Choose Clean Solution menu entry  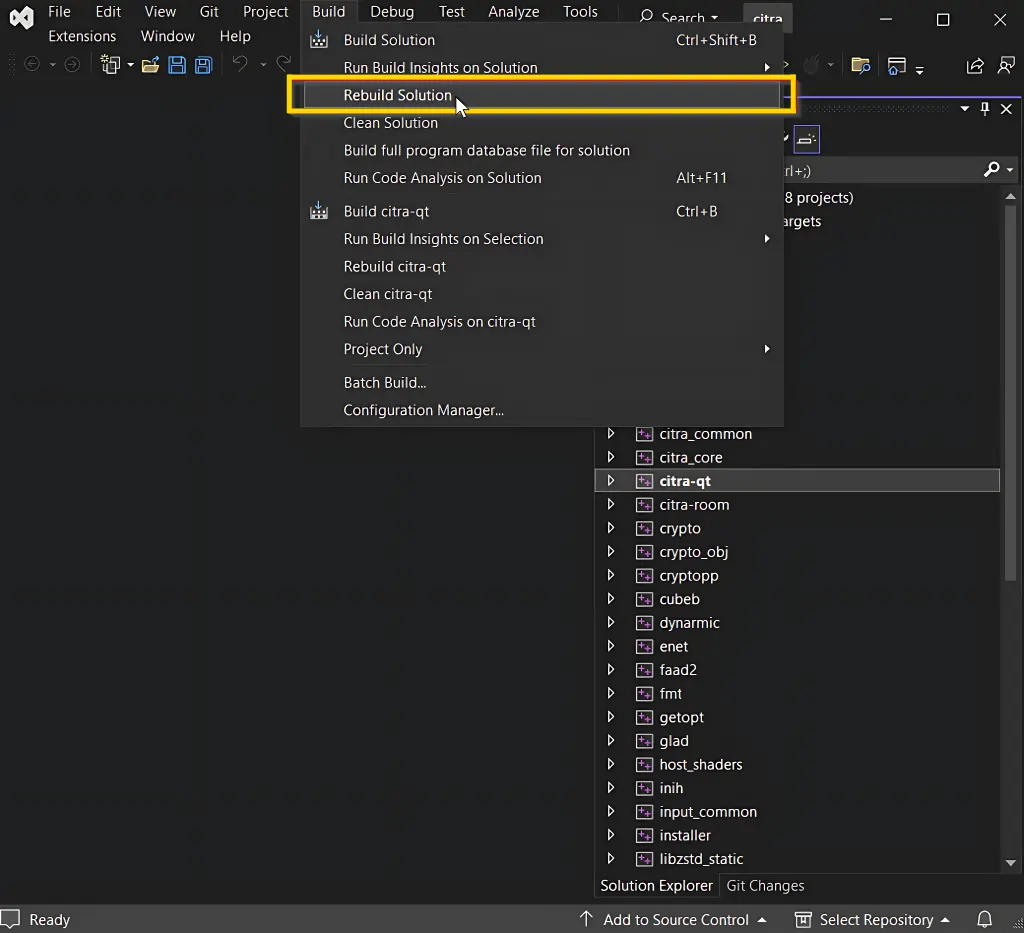click(390, 123)
